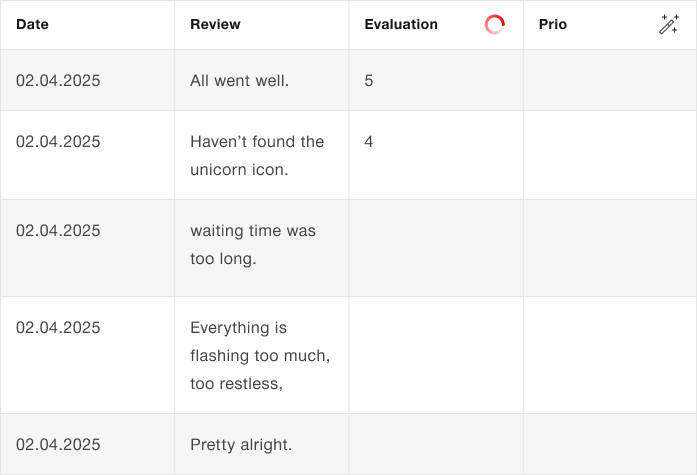
Task: Select the Date column header
Action: [33, 25]
